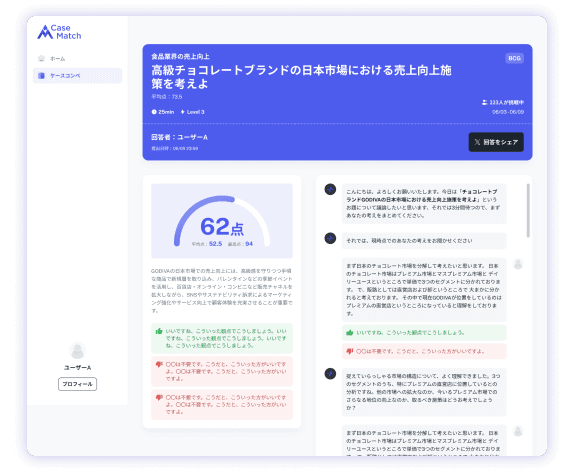The width and height of the screenshot is (574, 472).
Task: Click AI avatar beside それでは、現時点で message
Action: point(330,238)
